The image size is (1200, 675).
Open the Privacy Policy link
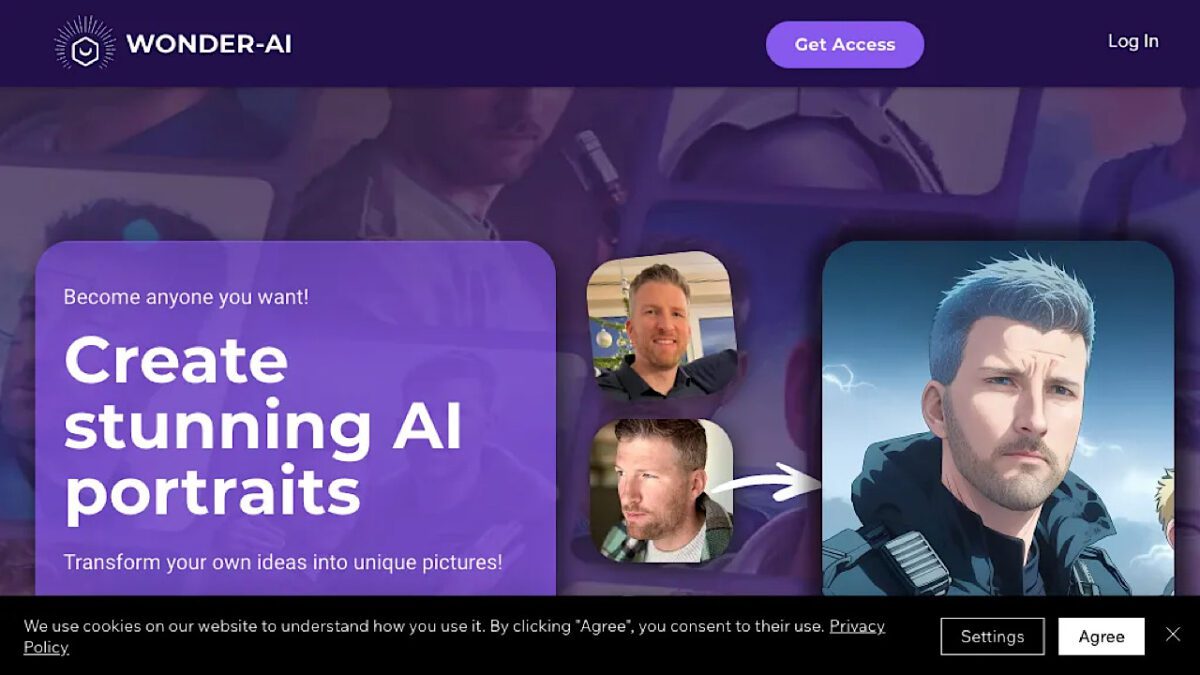click(455, 636)
